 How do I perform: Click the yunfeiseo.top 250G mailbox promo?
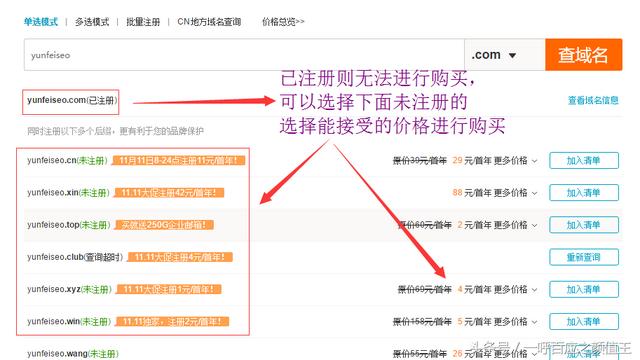[164, 225]
